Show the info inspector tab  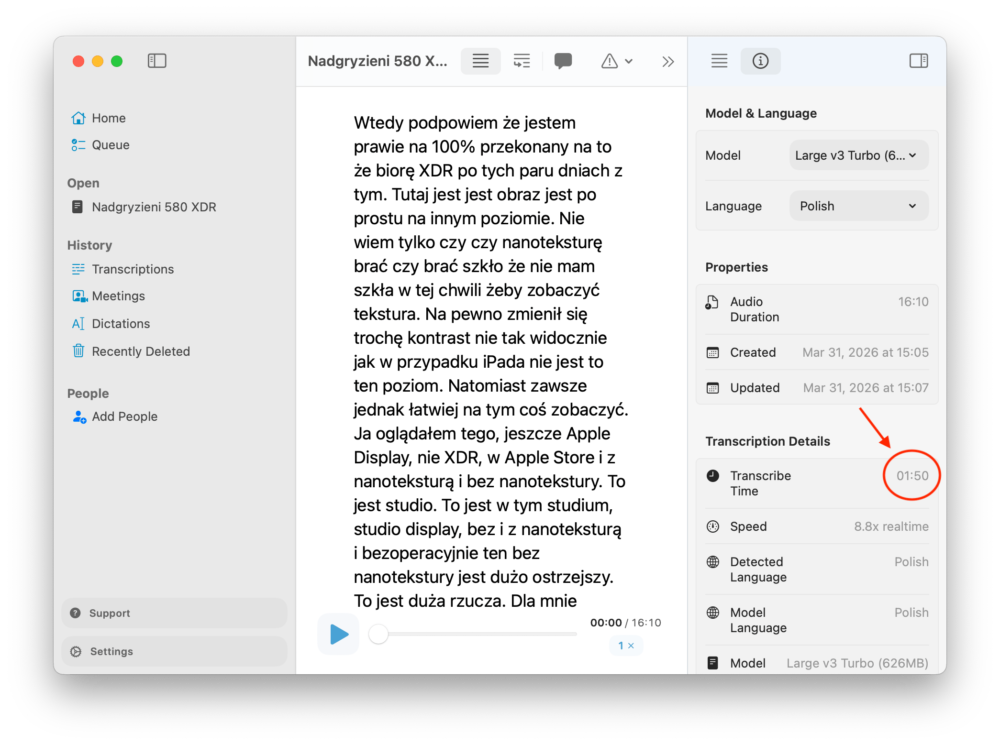760,61
